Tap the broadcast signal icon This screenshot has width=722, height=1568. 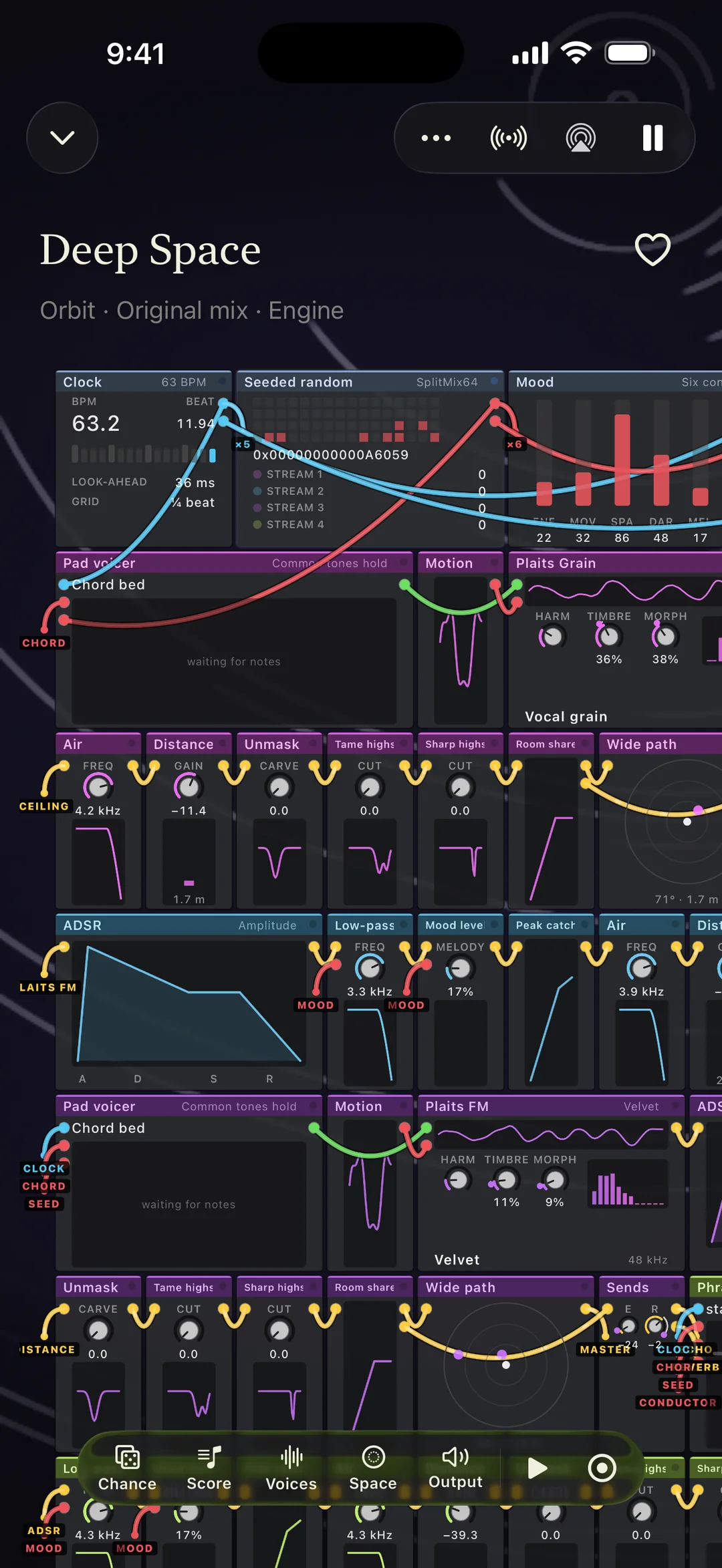coord(509,138)
